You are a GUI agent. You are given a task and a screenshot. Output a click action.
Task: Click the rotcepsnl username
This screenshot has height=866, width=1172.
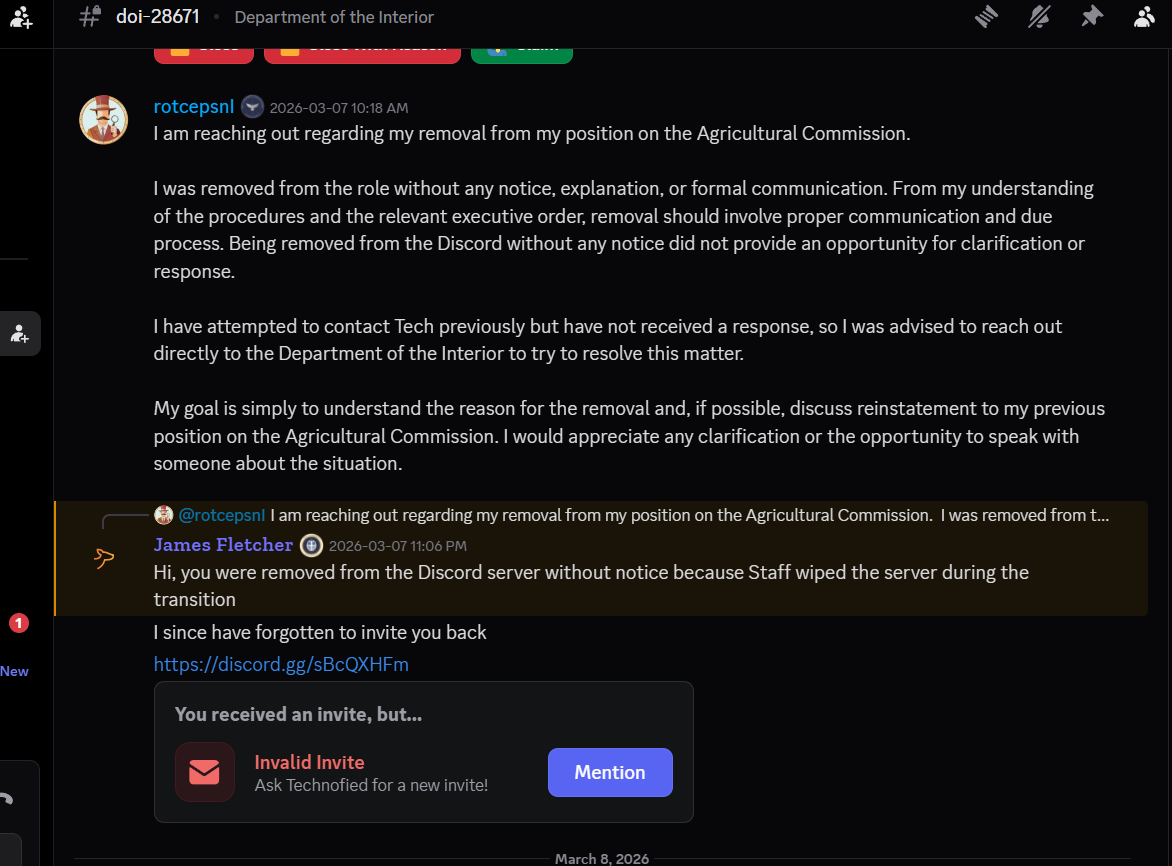[194, 107]
